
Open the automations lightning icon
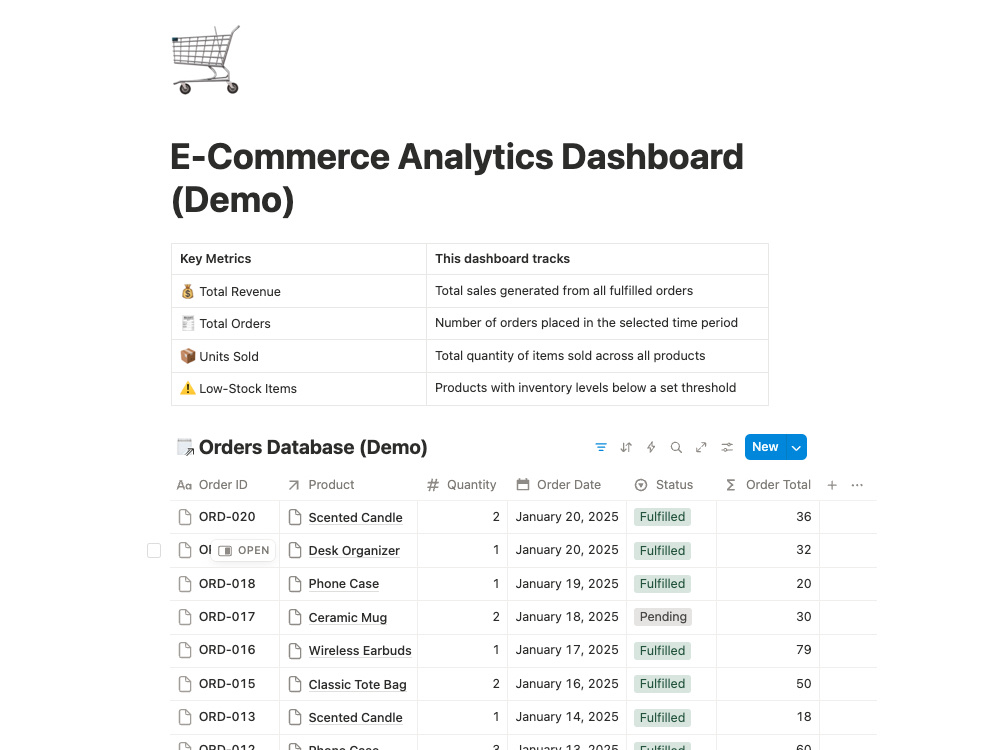[x=651, y=447]
